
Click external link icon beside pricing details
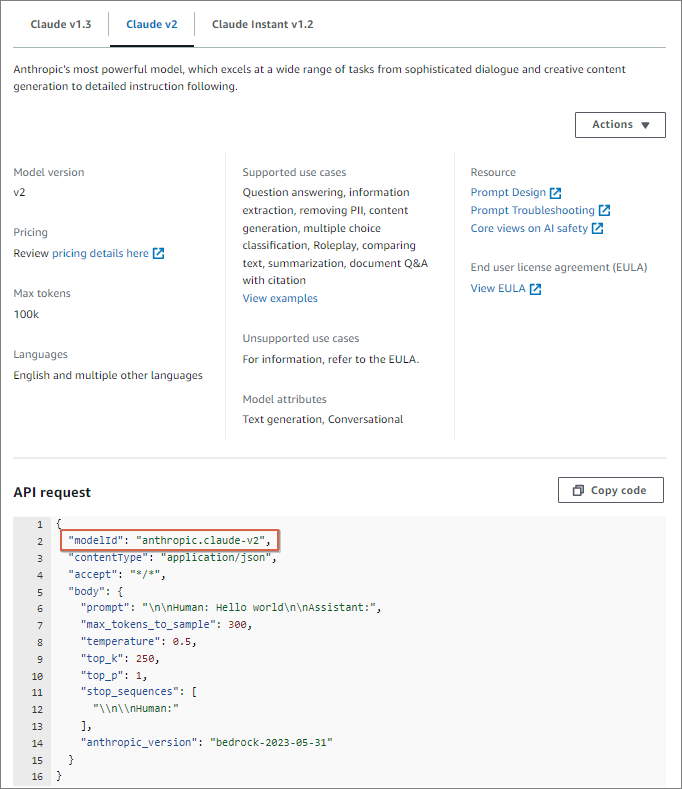tap(159, 253)
